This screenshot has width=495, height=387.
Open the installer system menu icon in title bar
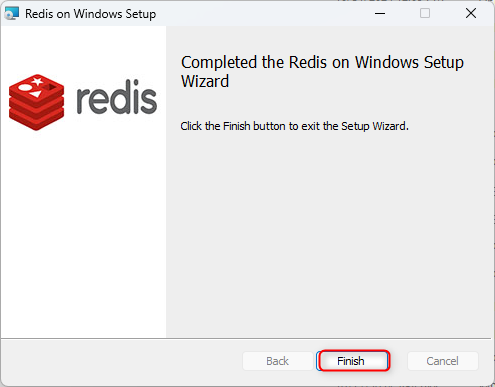pyautogui.click(x=11, y=14)
